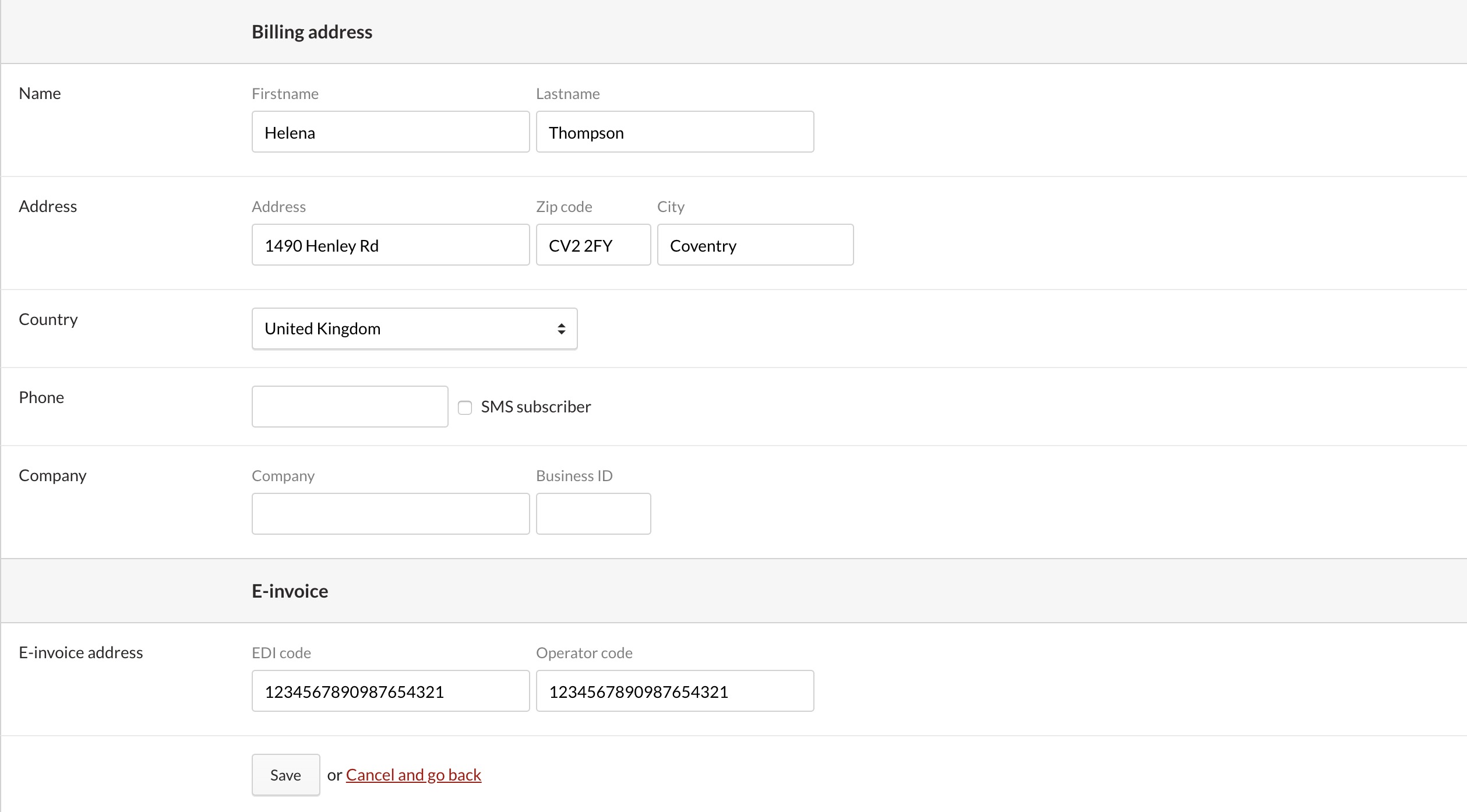
Task: Click the Operator code label
Action: pos(584,653)
